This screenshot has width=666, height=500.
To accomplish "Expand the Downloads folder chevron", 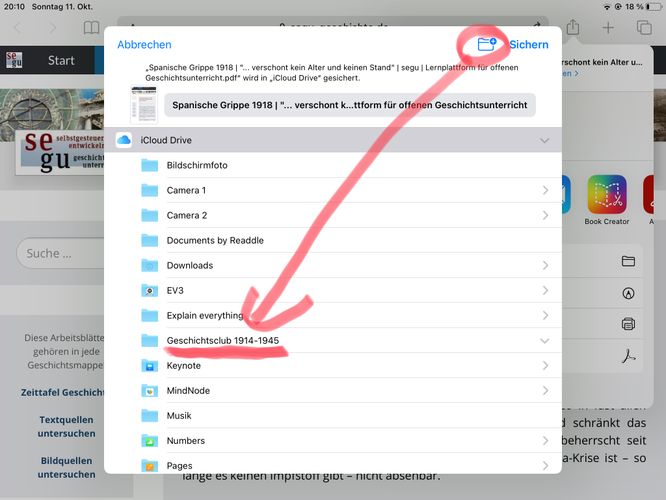I will coord(545,266).
